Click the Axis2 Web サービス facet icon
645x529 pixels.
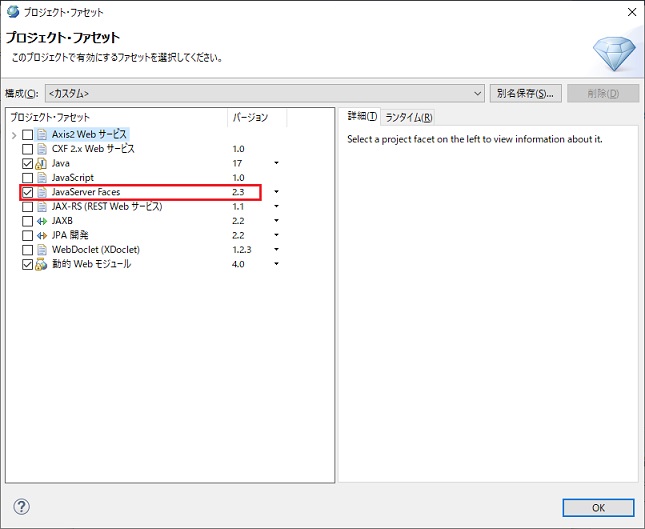[x=42, y=135]
